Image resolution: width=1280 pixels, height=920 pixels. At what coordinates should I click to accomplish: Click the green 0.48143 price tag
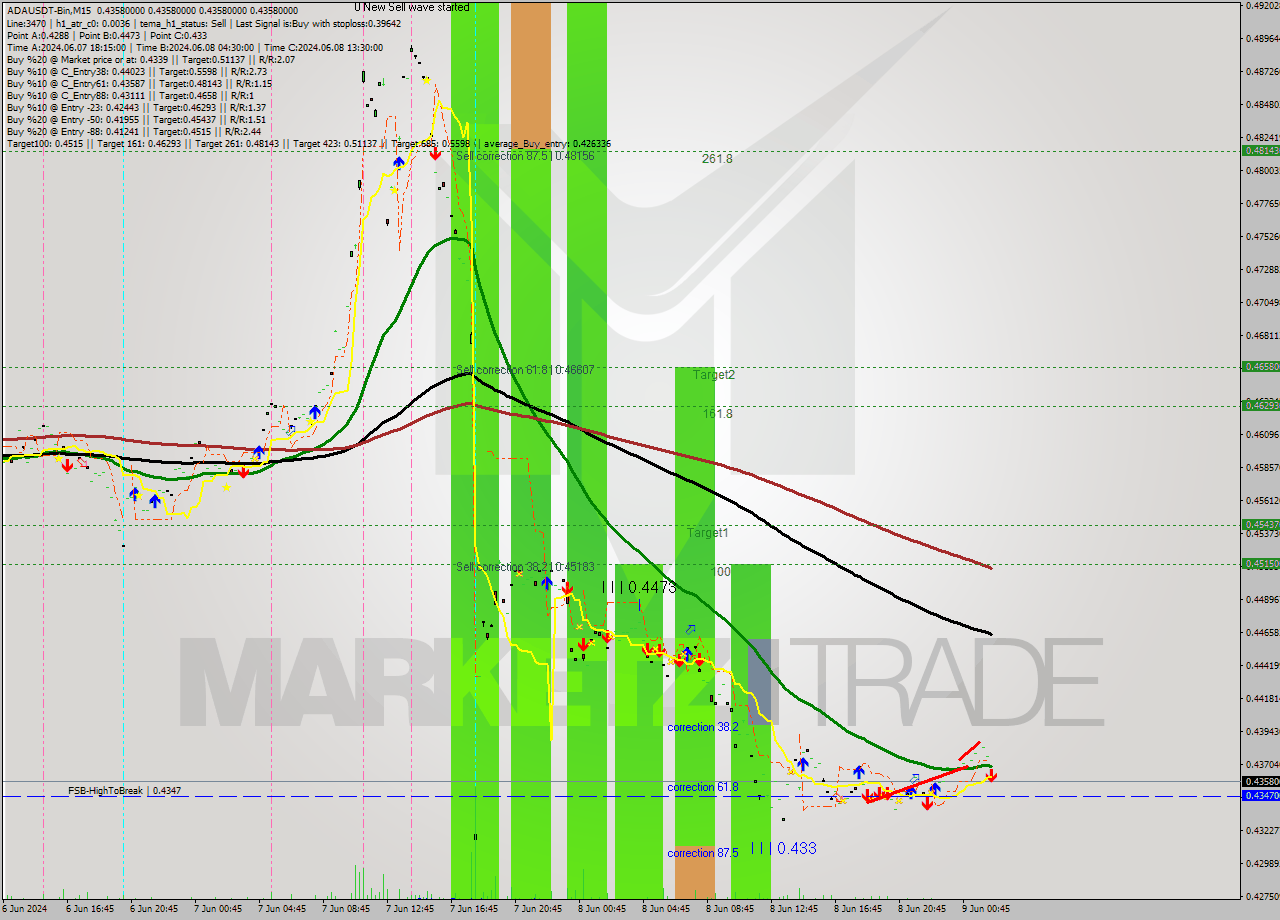coord(1260,150)
